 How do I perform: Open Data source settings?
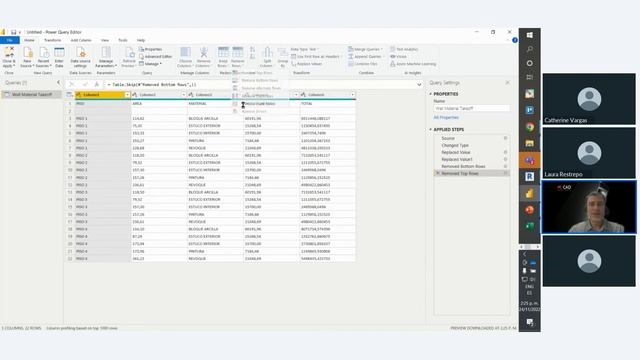pyautogui.click(x=81, y=57)
